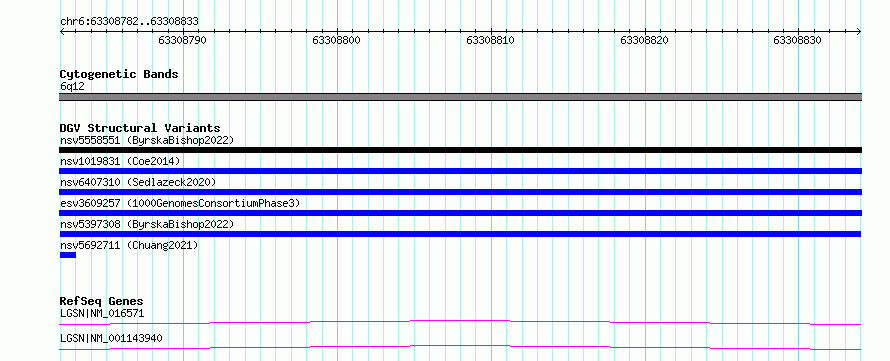Click ruler position 63308790
Viewport: 890px width, 361px height.
[182, 40]
